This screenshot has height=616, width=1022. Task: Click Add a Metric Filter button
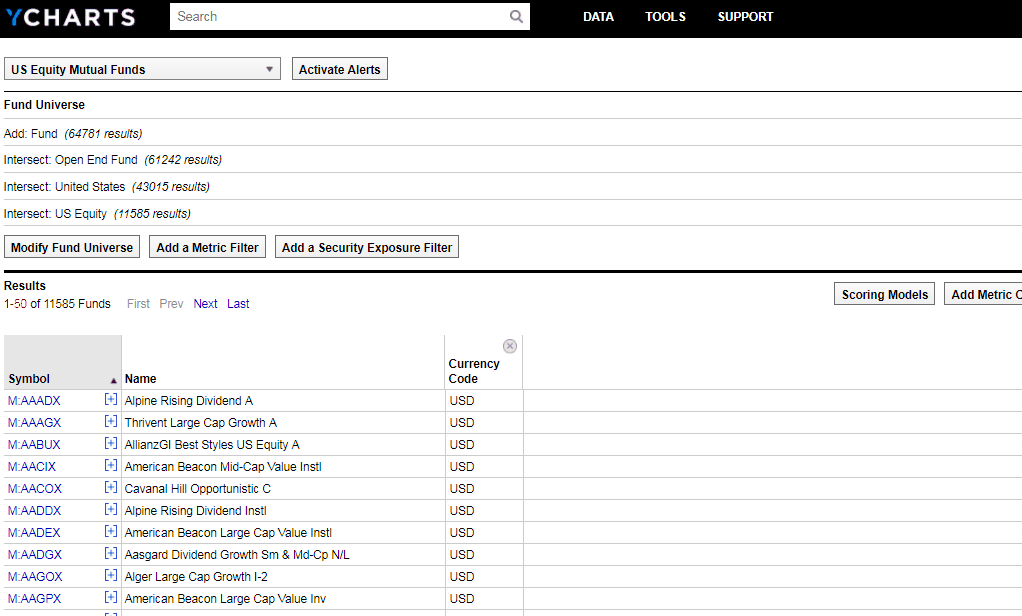pos(207,247)
